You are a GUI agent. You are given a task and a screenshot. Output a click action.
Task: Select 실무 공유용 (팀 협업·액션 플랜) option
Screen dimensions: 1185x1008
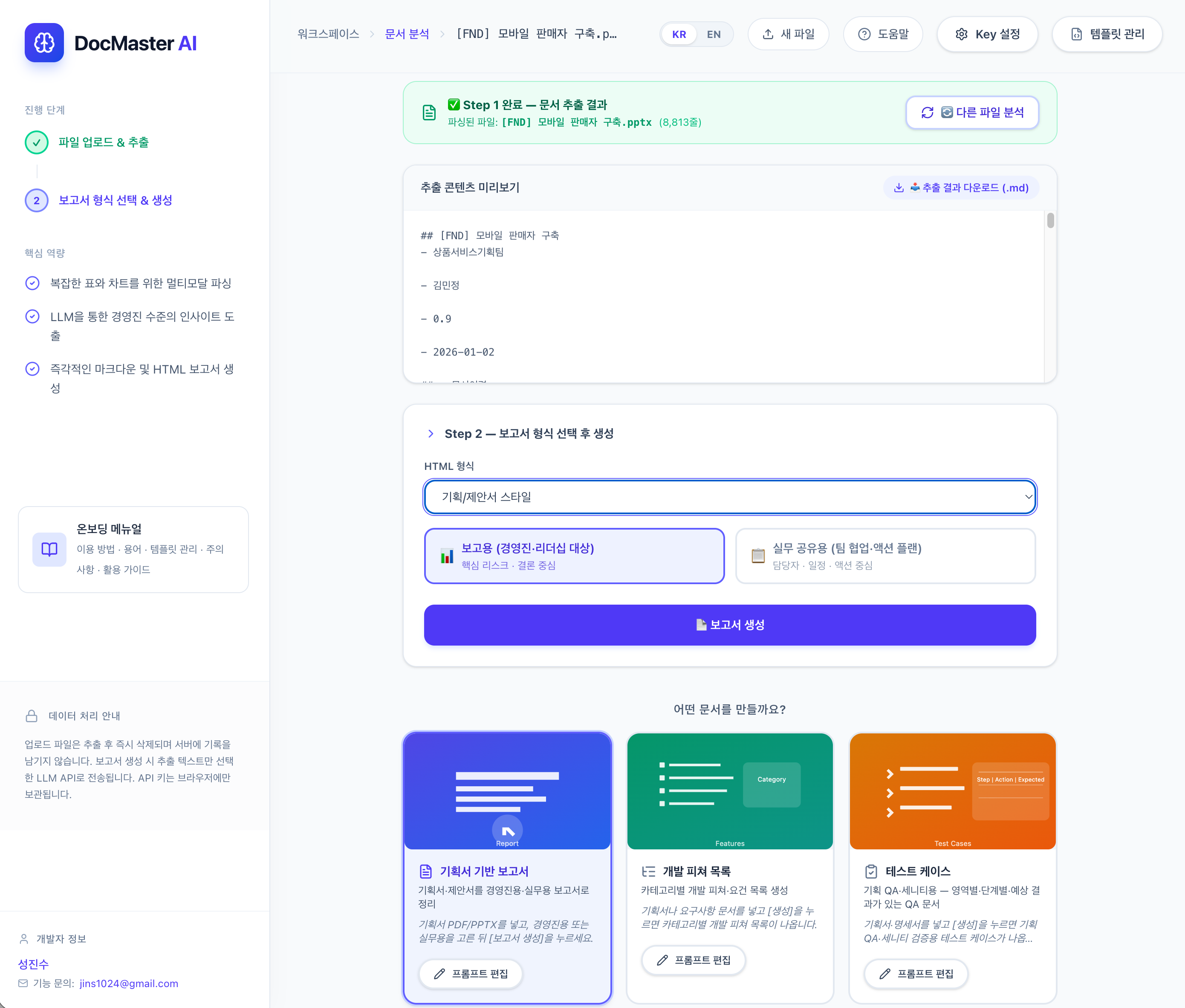(884, 556)
